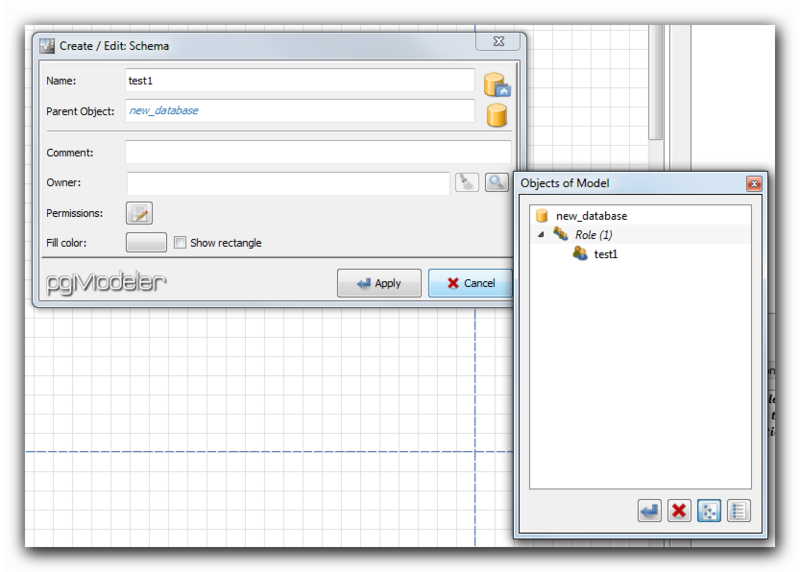Click the Owner input field
The image size is (800, 572).
tap(288, 183)
